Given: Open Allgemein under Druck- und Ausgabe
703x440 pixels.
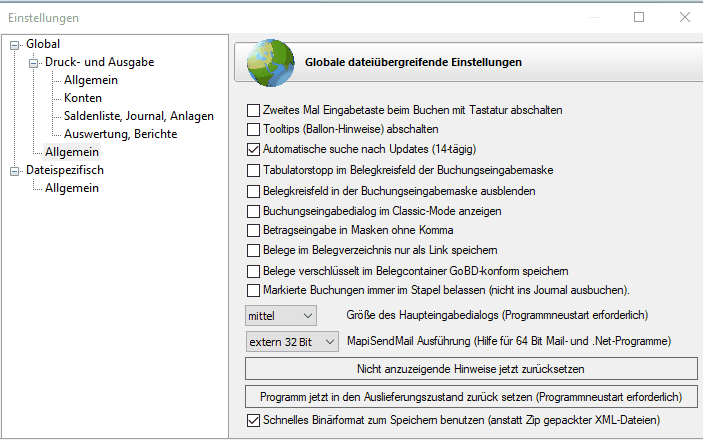Looking at the screenshot, I should 91,80.
